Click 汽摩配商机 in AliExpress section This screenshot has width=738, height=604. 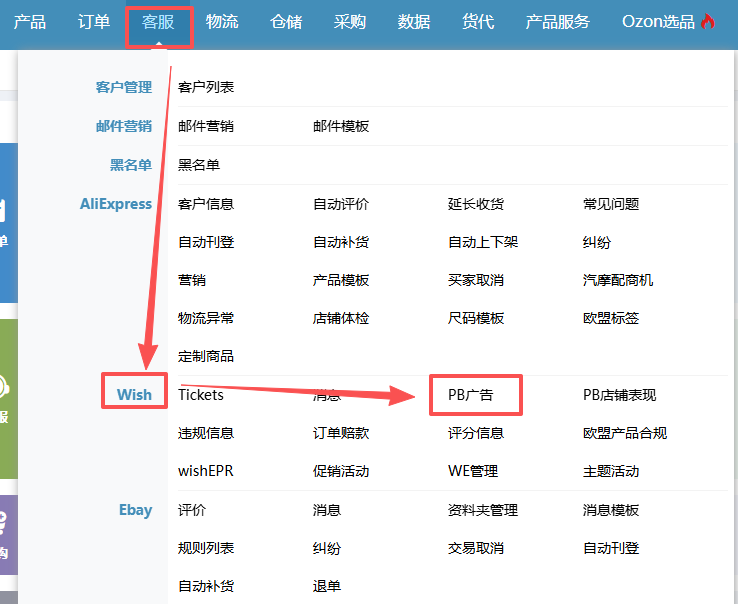(618, 280)
